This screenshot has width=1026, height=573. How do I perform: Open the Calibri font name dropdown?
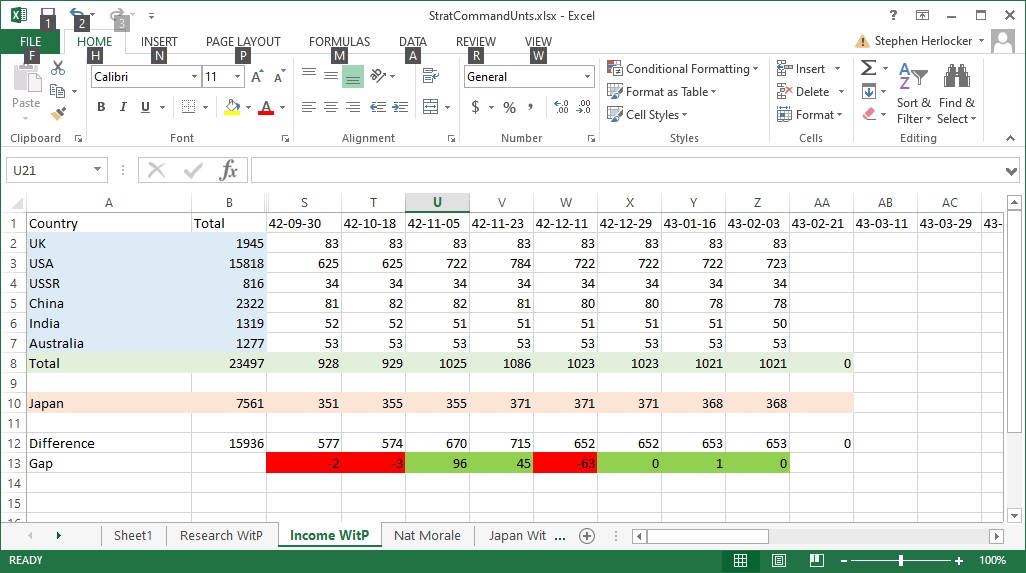coord(194,77)
